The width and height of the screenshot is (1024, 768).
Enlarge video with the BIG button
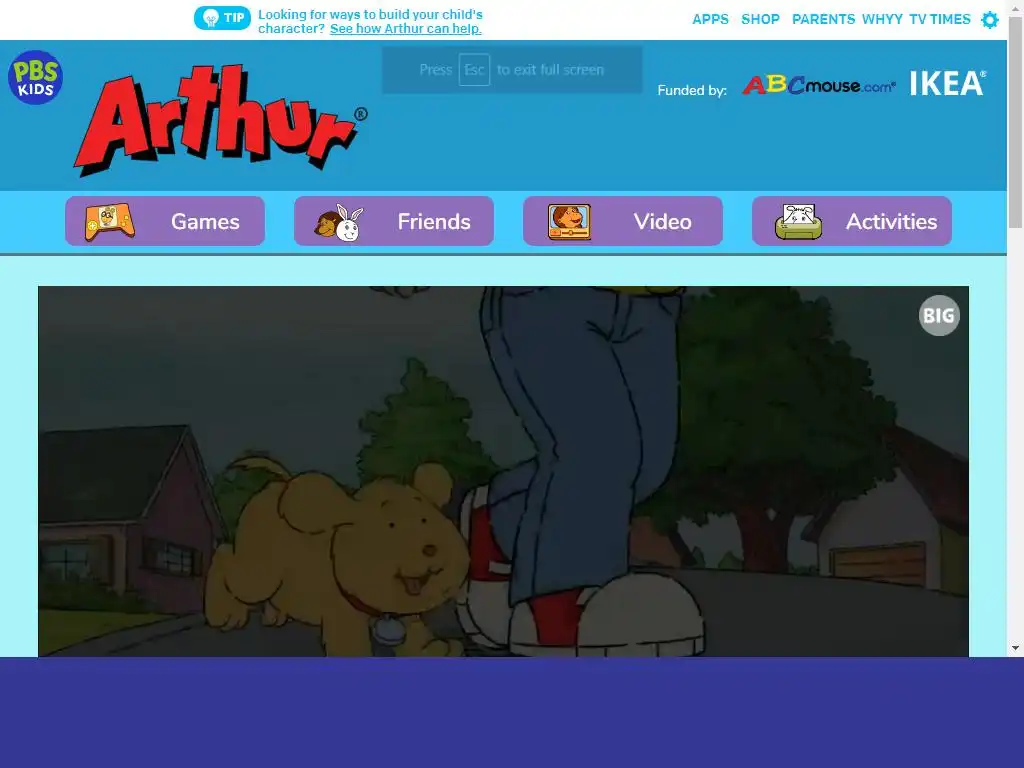[x=939, y=315]
